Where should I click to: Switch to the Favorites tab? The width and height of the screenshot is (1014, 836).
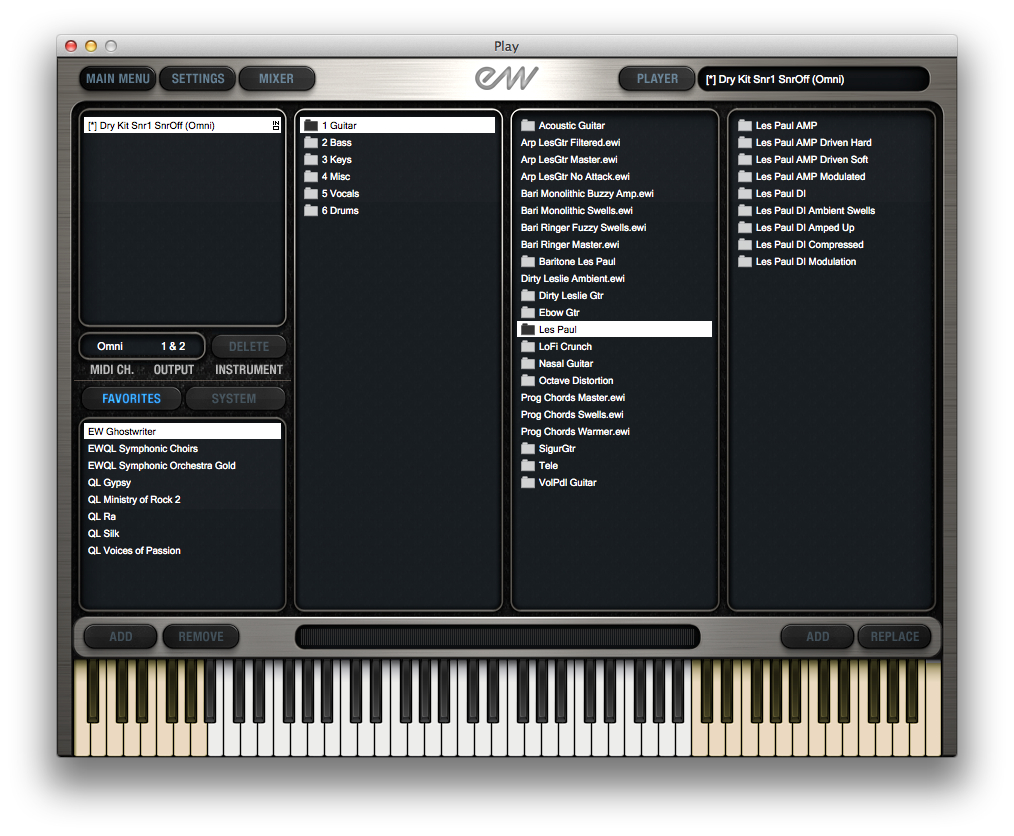pos(131,399)
